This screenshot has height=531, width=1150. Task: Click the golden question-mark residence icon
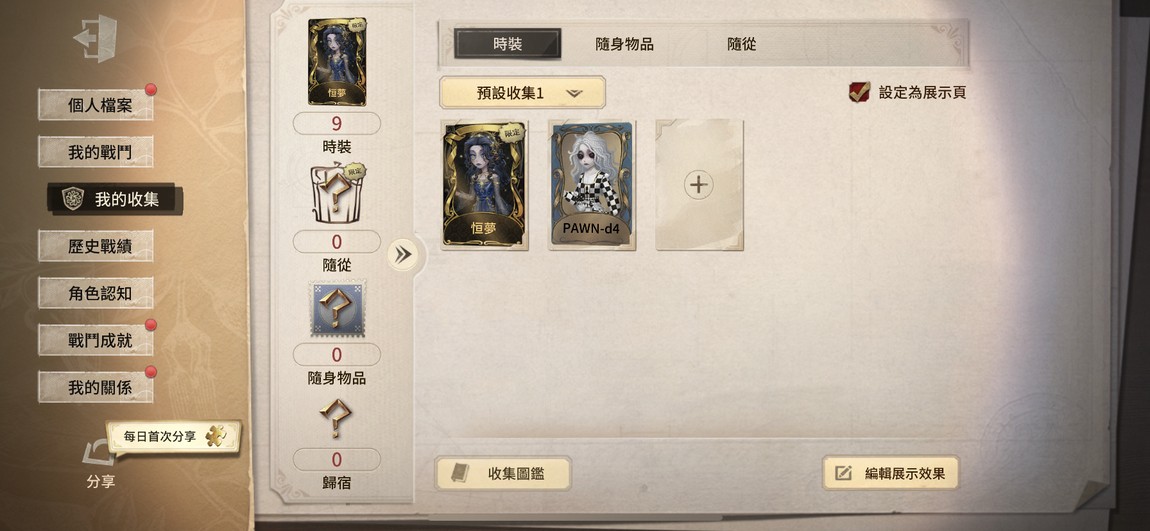tap(336, 418)
